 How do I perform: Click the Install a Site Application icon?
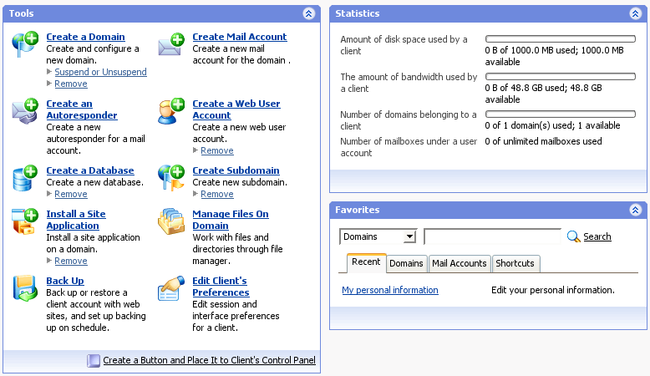tap(25, 221)
